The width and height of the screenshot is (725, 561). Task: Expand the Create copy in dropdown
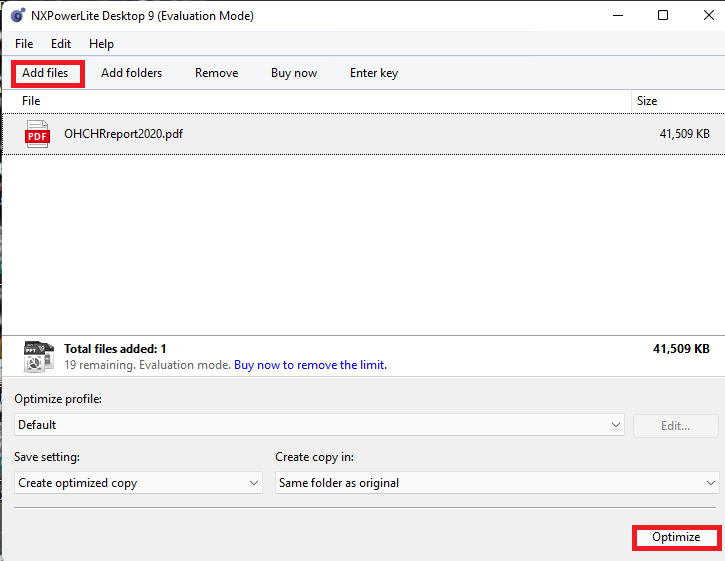(x=497, y=483)
